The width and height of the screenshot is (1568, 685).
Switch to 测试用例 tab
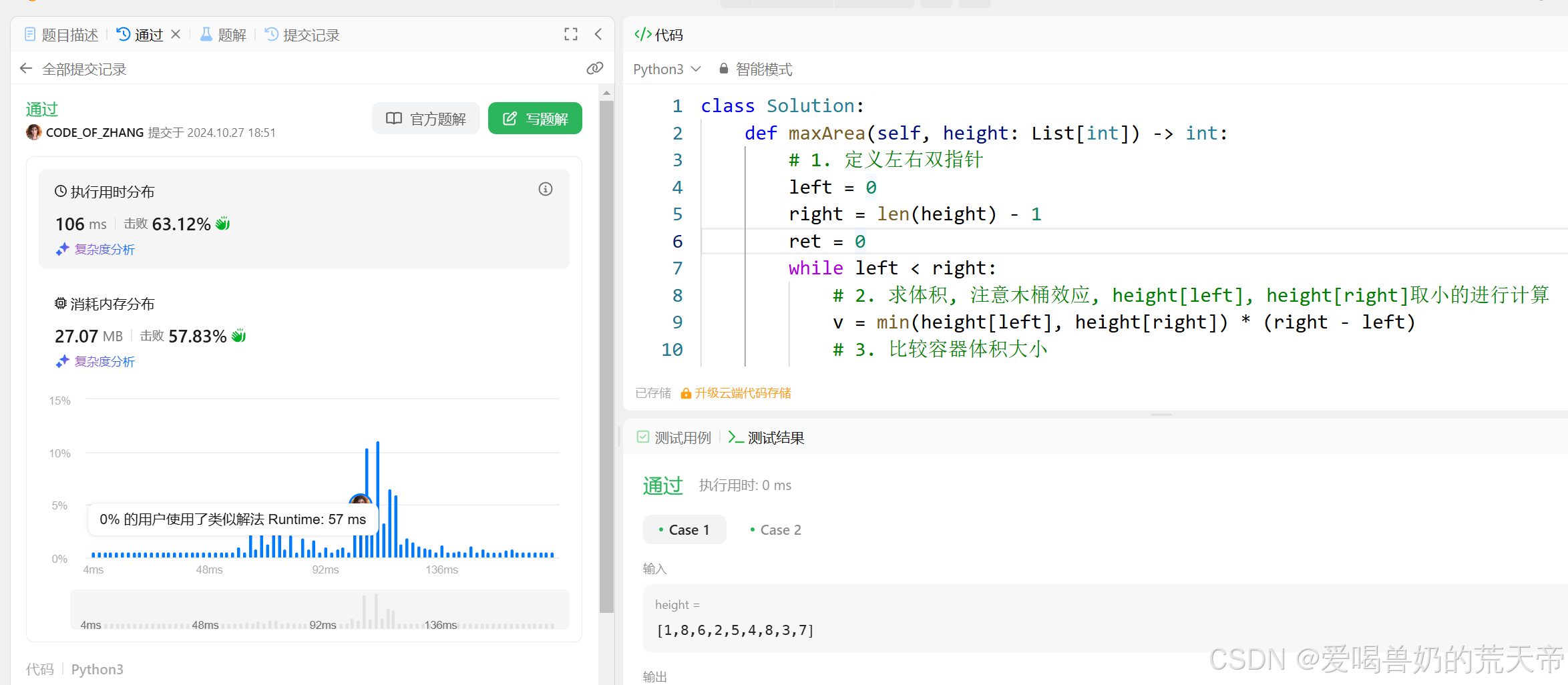click(x=674, y=437)
